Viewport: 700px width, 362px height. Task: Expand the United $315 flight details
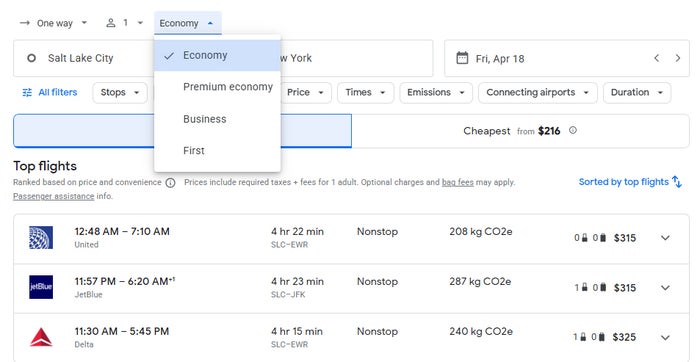[665, 238]
